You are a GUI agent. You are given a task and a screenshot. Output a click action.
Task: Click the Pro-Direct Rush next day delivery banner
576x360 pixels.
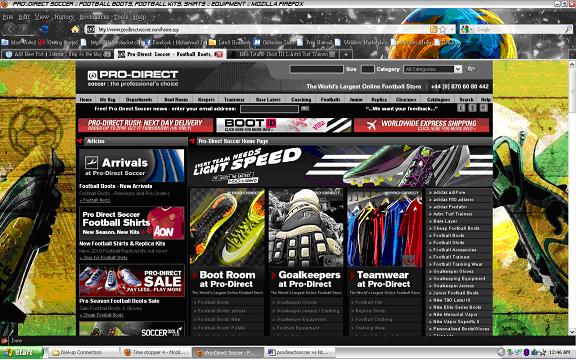click(145, 125)
